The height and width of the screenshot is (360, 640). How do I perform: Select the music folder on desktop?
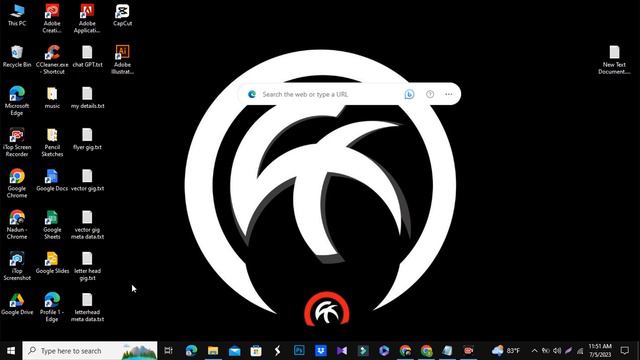click(52, 98)
